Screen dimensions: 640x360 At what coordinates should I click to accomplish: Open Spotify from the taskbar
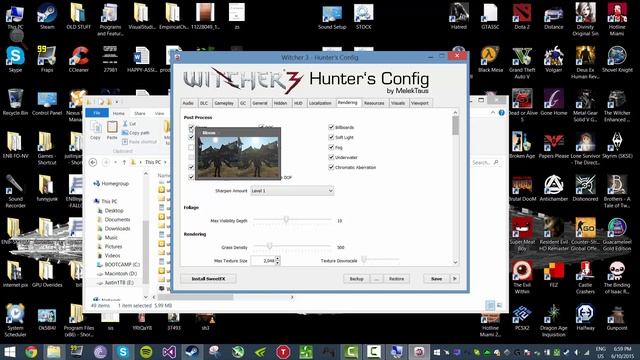146,351
